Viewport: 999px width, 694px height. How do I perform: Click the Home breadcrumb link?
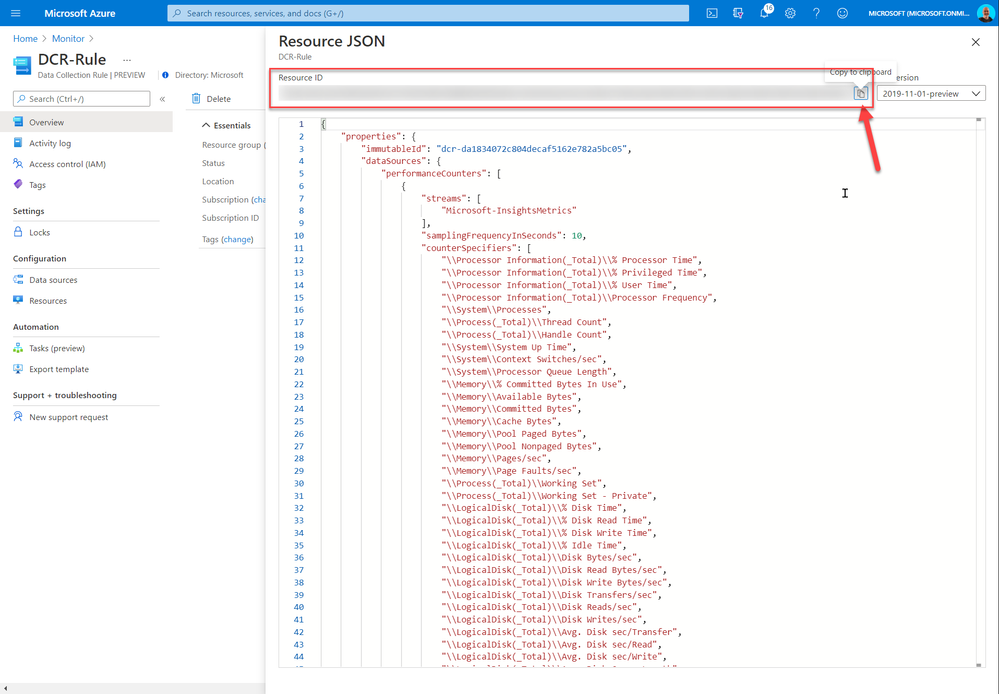click(x=25, y=39)
